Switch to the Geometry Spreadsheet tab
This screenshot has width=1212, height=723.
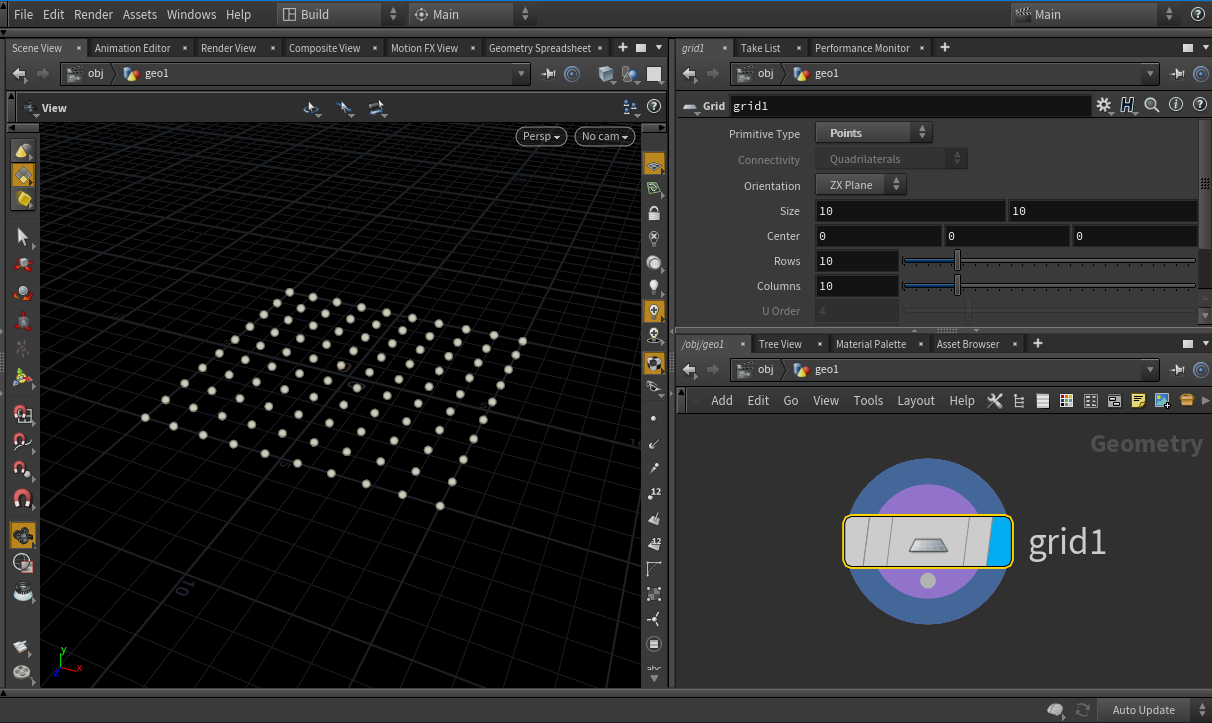[x=540, y=48]
